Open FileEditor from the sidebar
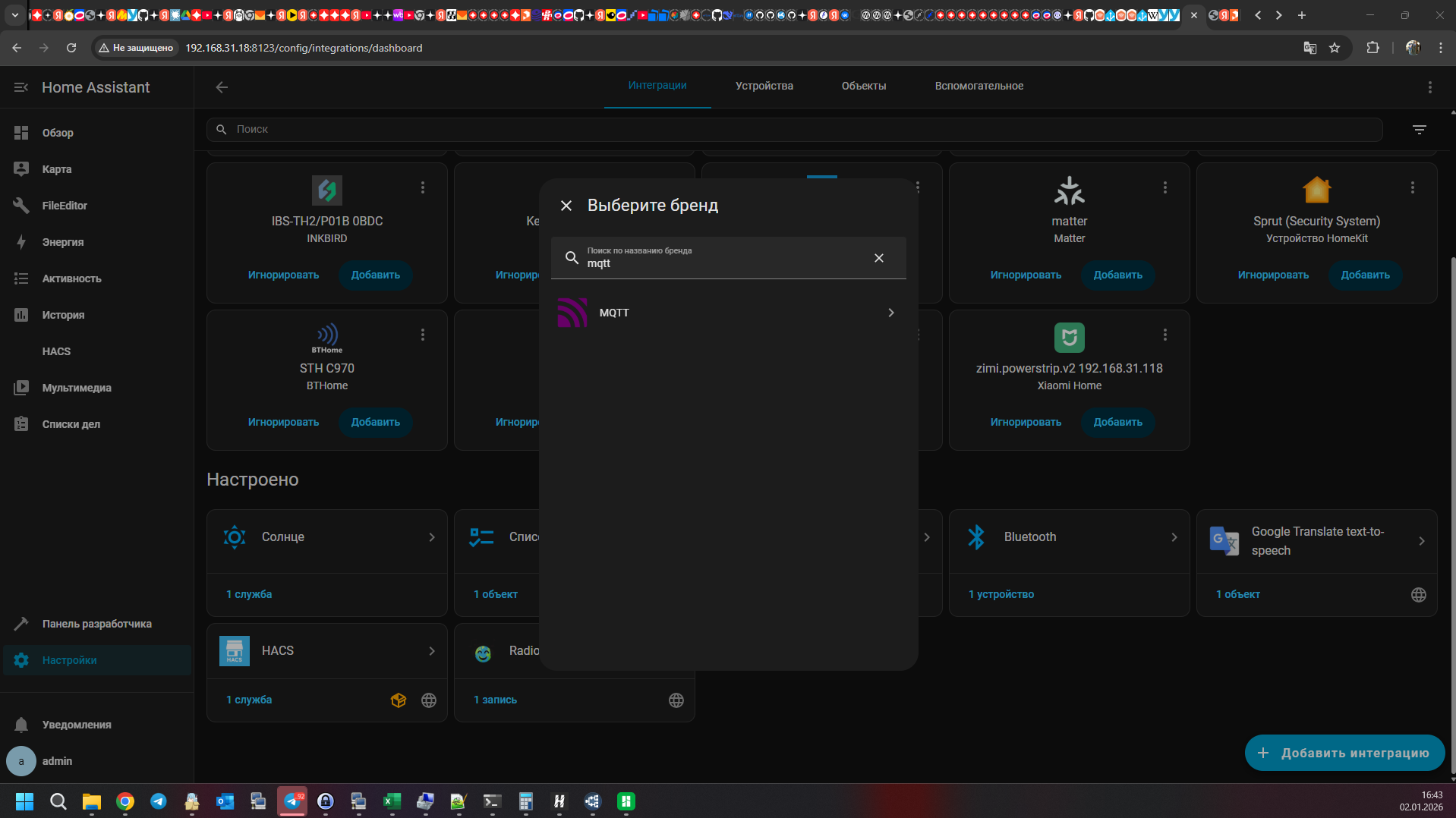The width and height of the screenshot is (1456, 818). pos(65,206)
